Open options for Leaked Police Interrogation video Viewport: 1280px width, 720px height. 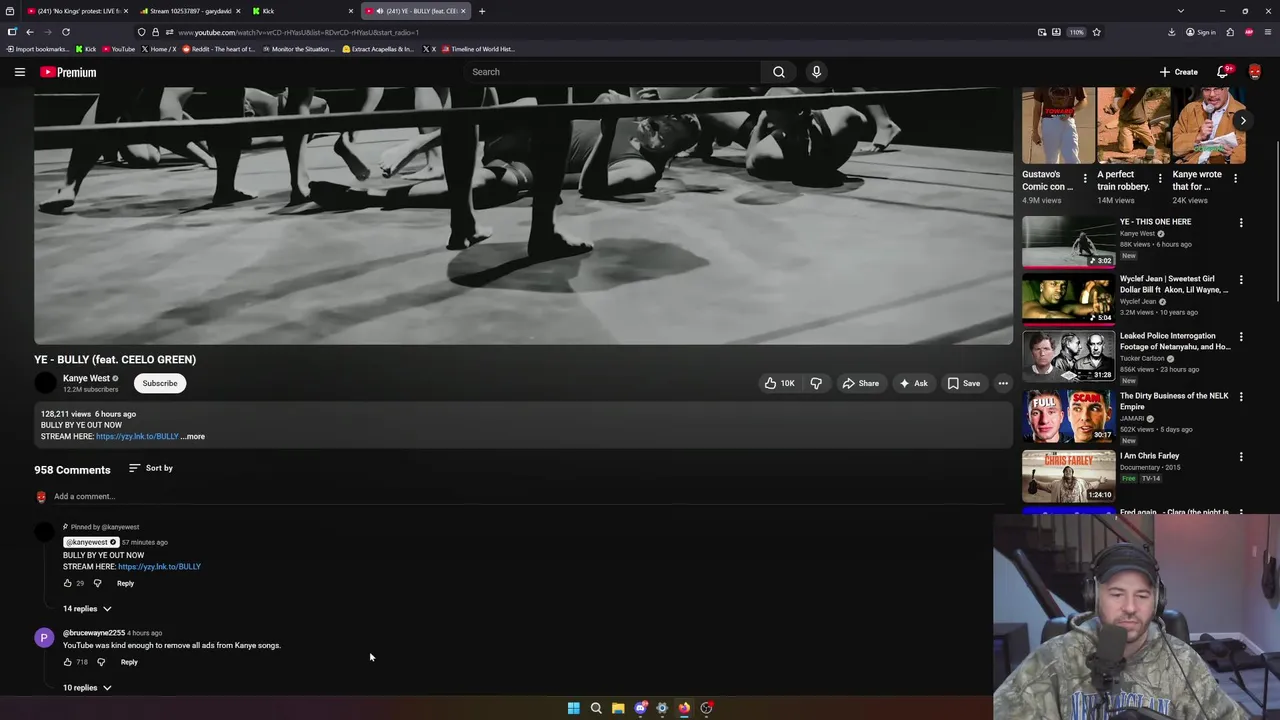pyautogui.click(x=1241, y=337)
